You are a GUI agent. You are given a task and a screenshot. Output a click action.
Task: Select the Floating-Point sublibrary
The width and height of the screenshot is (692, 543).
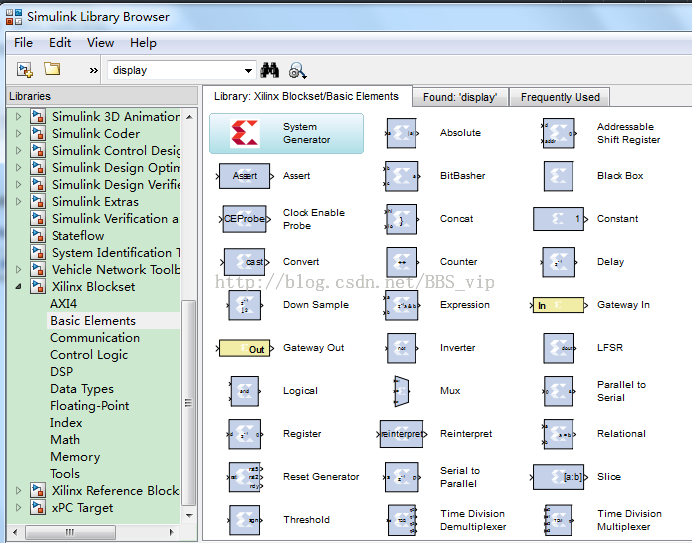(90, 406)
